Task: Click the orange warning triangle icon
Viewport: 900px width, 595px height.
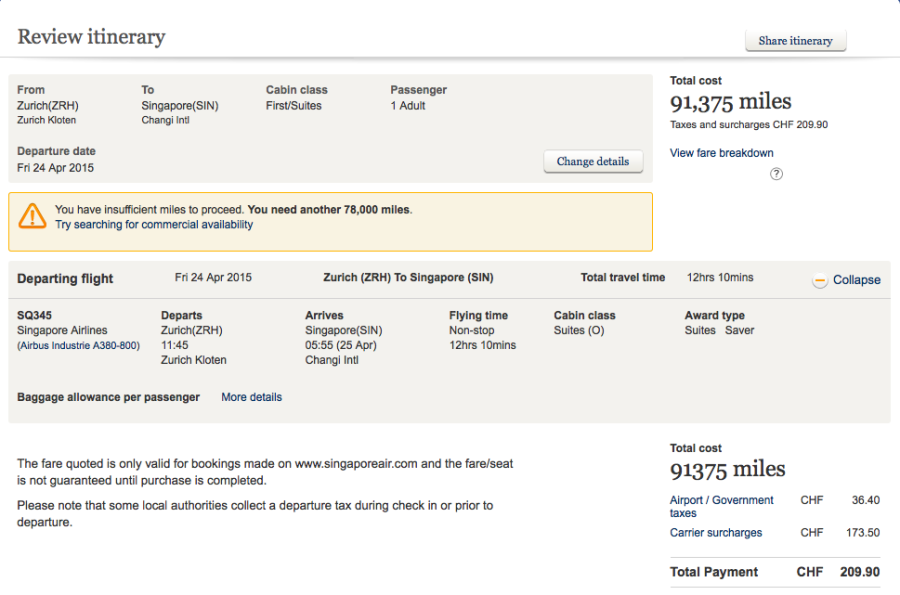Action: [32, 216]
